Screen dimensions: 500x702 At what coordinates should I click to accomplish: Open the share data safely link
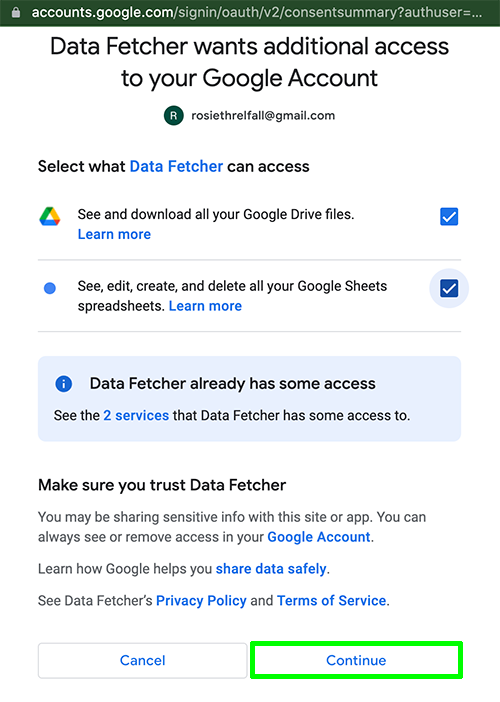271,569
